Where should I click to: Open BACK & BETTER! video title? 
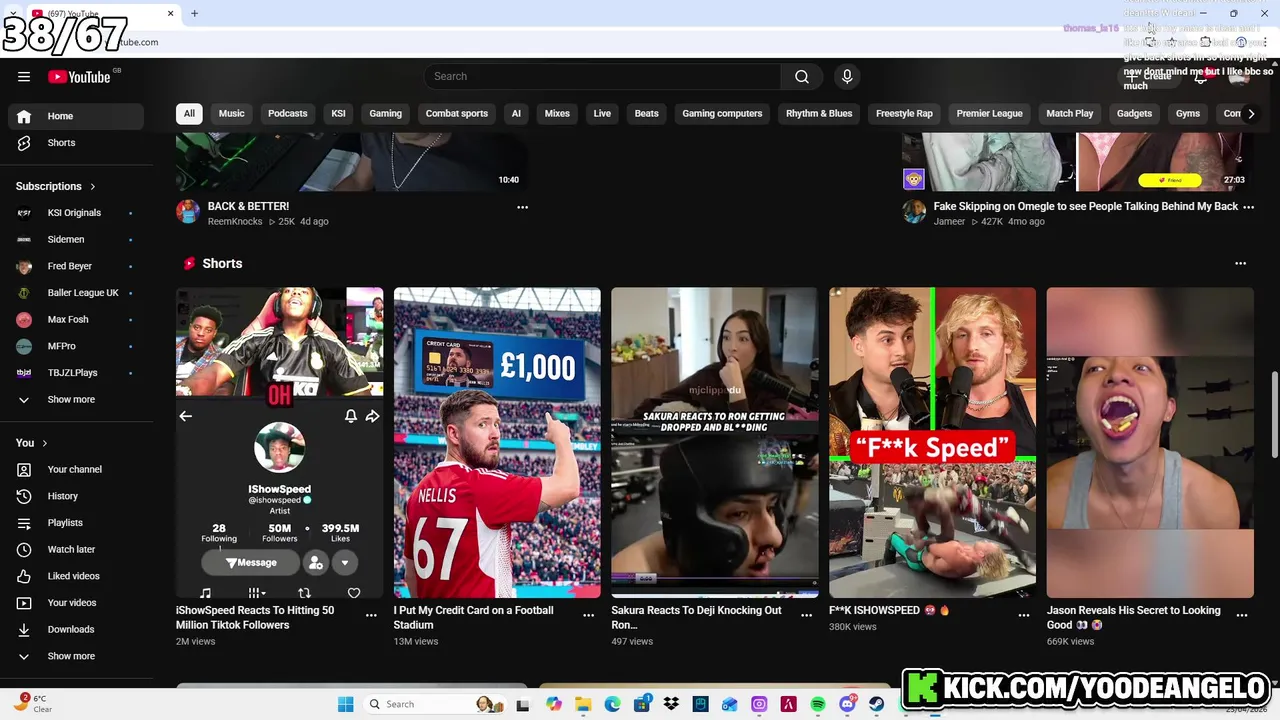248,207
